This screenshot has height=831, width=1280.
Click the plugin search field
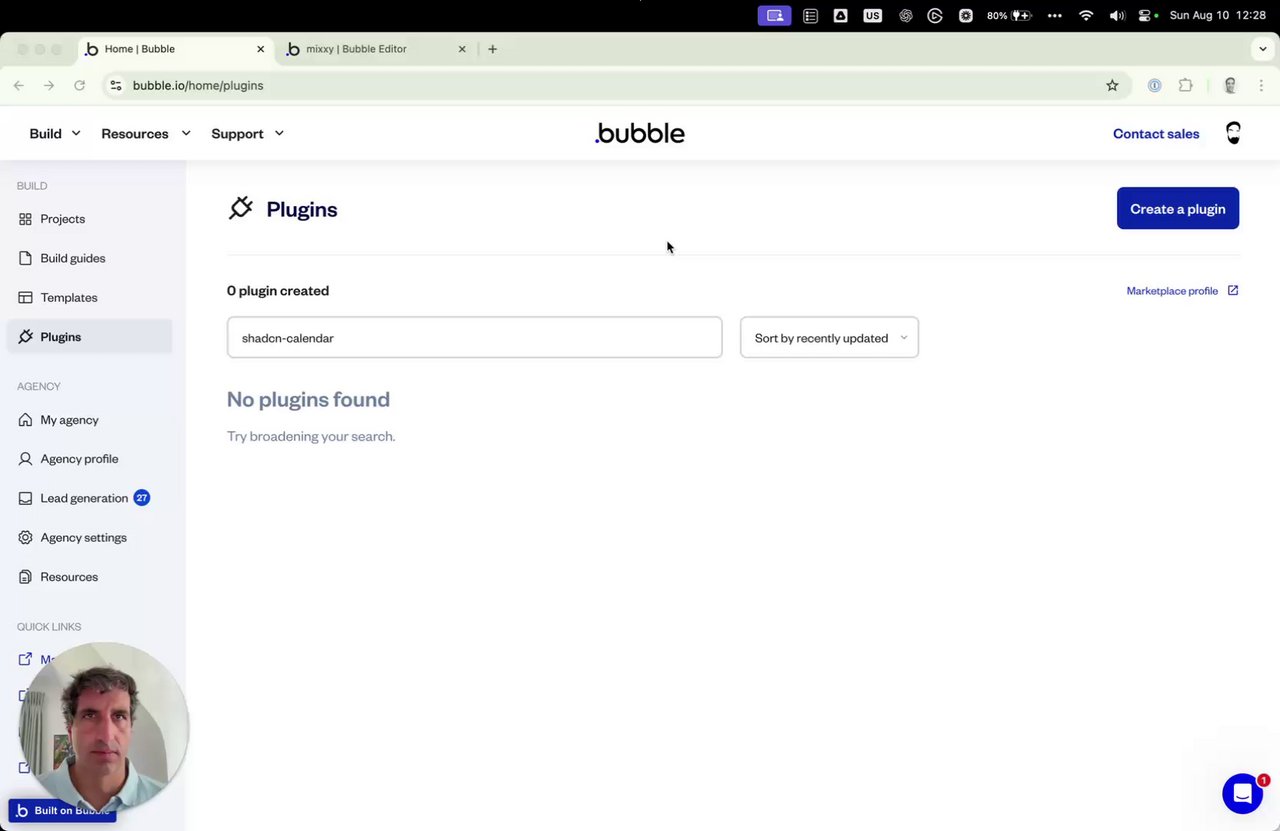pyautogui.click(x=474, y=338)
